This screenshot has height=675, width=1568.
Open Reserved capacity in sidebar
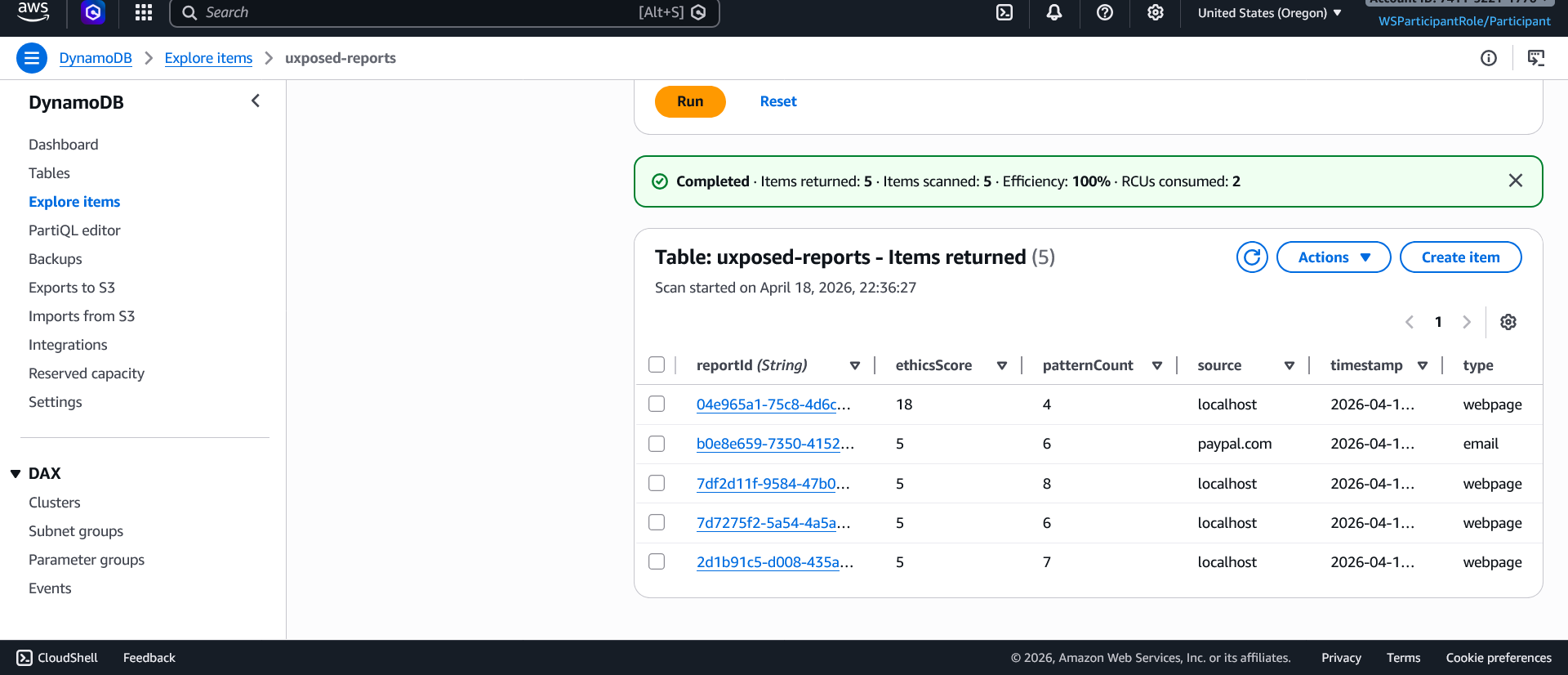(87, 373)
